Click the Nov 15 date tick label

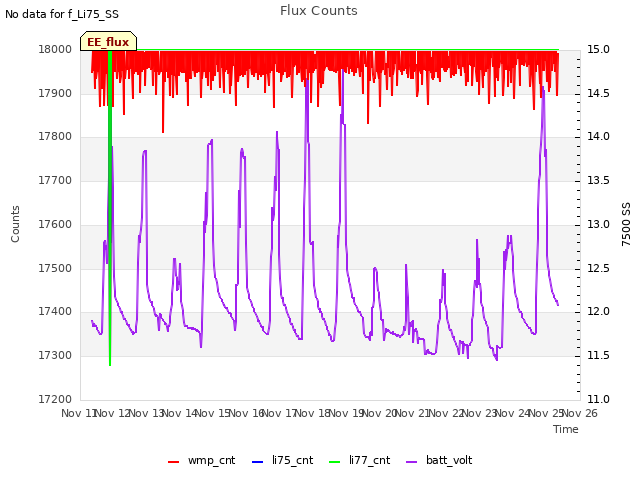[213, 413]
